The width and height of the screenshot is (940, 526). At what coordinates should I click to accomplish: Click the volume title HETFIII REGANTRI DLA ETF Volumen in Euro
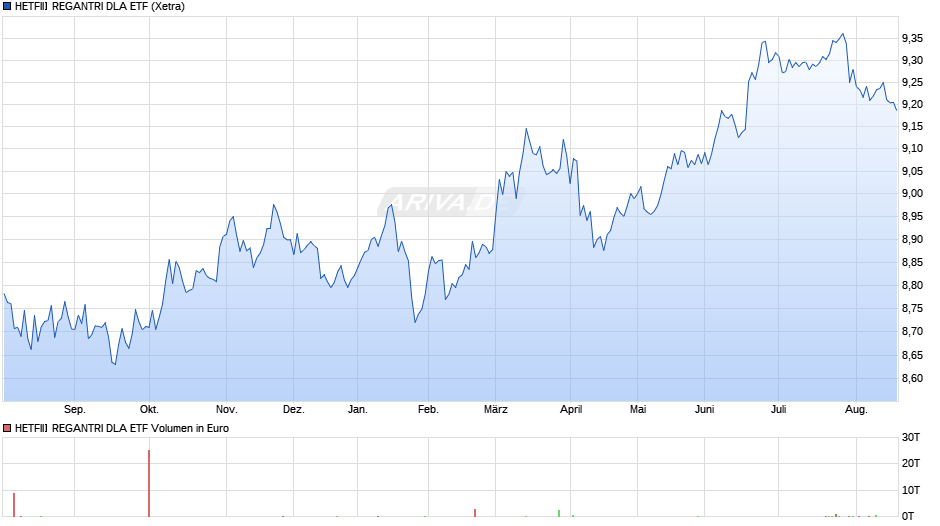[122, 428]
